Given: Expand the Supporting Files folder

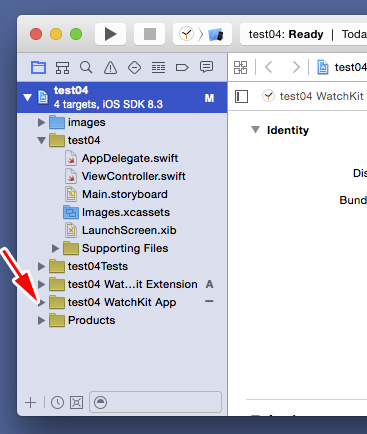Looking at the screenshot, I should click(x=55, y=248).
